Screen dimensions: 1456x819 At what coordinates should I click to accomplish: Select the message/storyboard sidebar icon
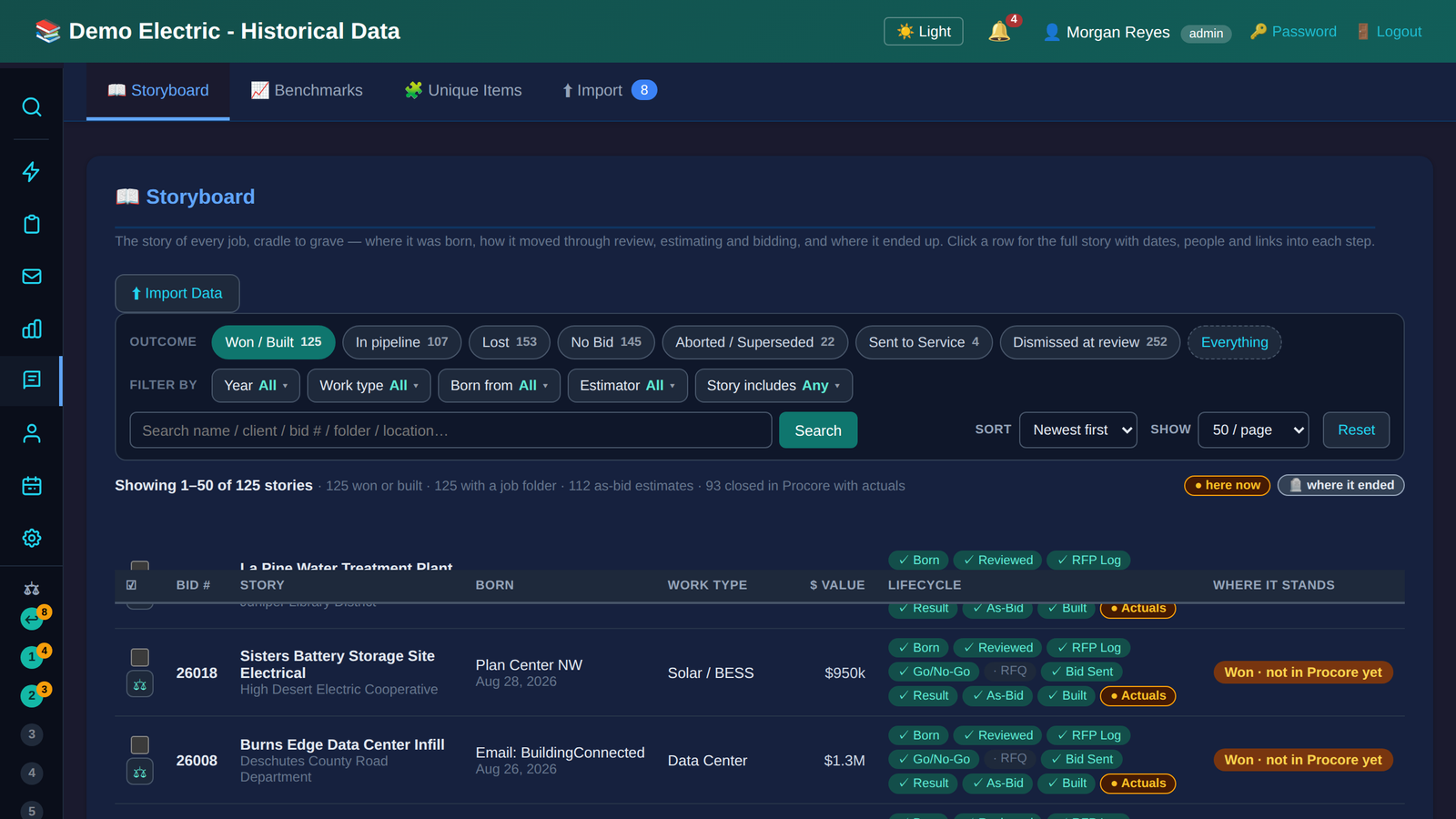click(x=32, y=380)
